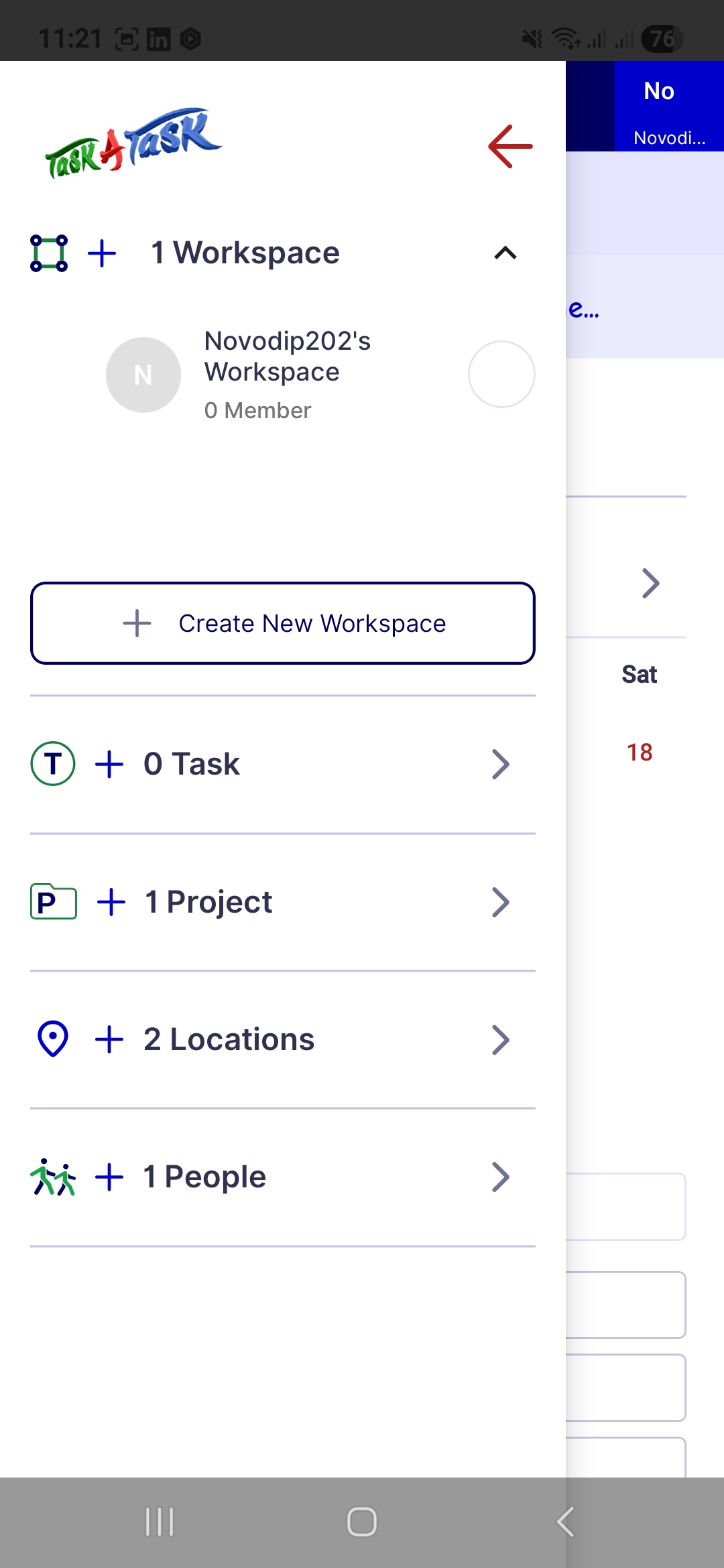724x1568 pixels.
Task: Click the N workspace avatar
Action: tap(143, 375)
